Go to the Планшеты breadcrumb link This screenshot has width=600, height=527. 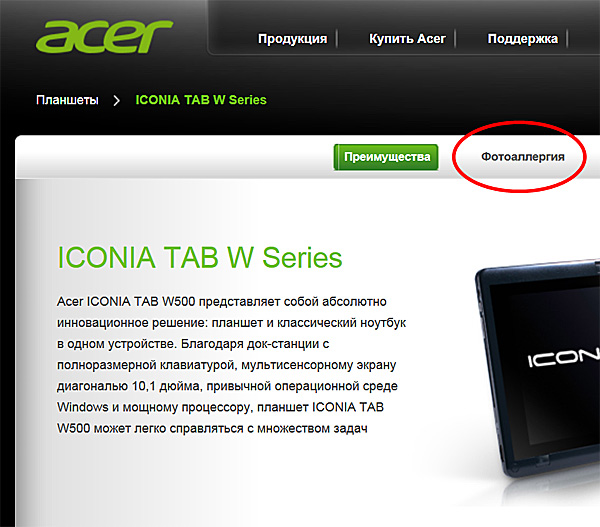coord(67,100)
